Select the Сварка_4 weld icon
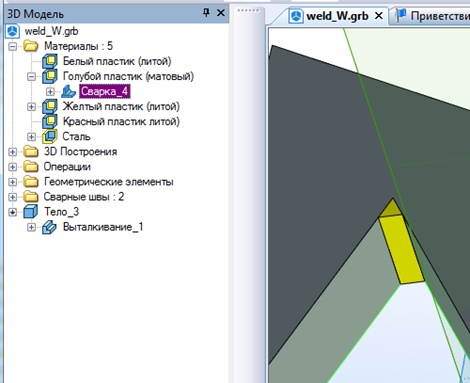470x383 pixels. [69, 91]
